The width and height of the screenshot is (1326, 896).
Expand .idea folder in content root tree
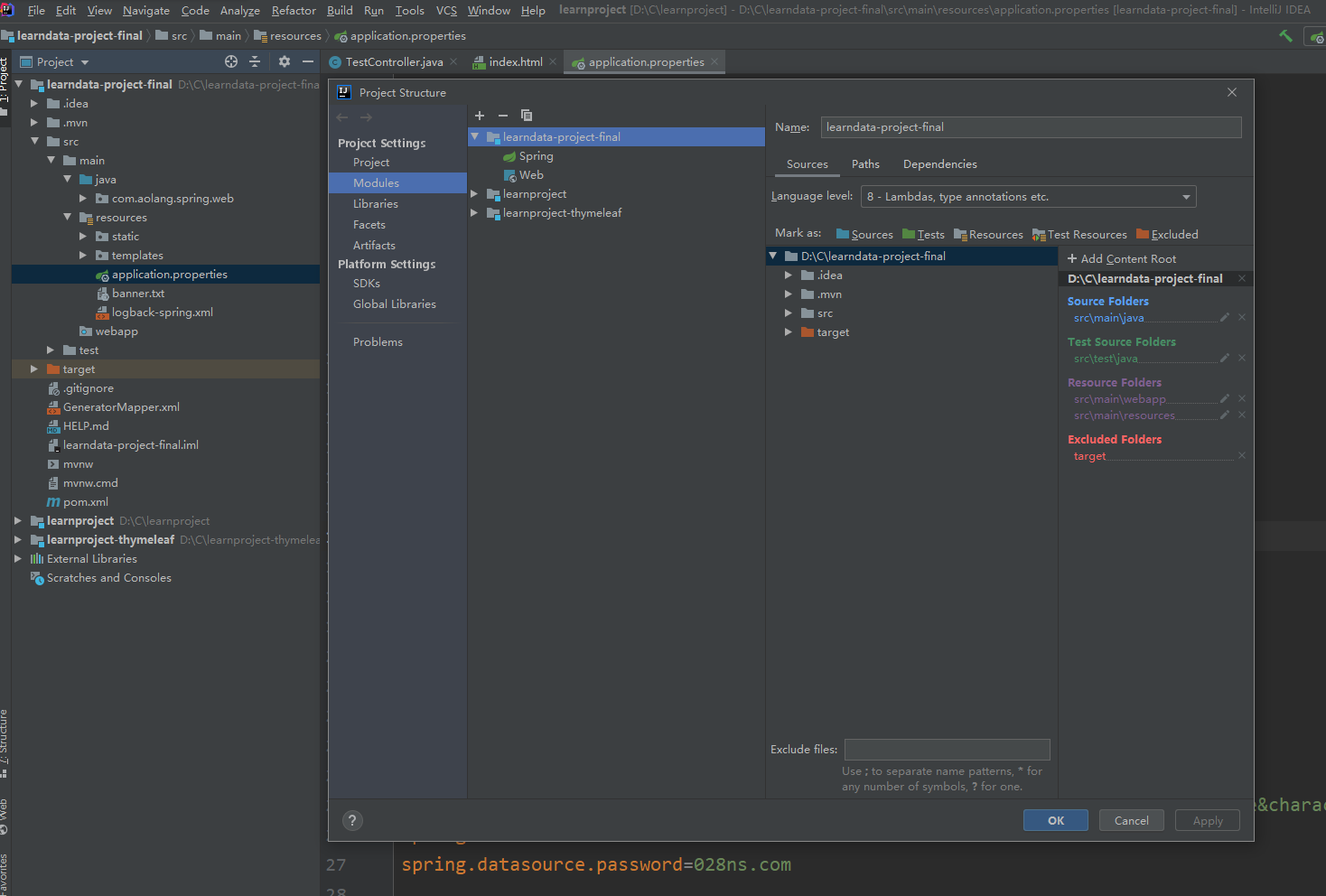pyautogui.click(x=788, y=275)
